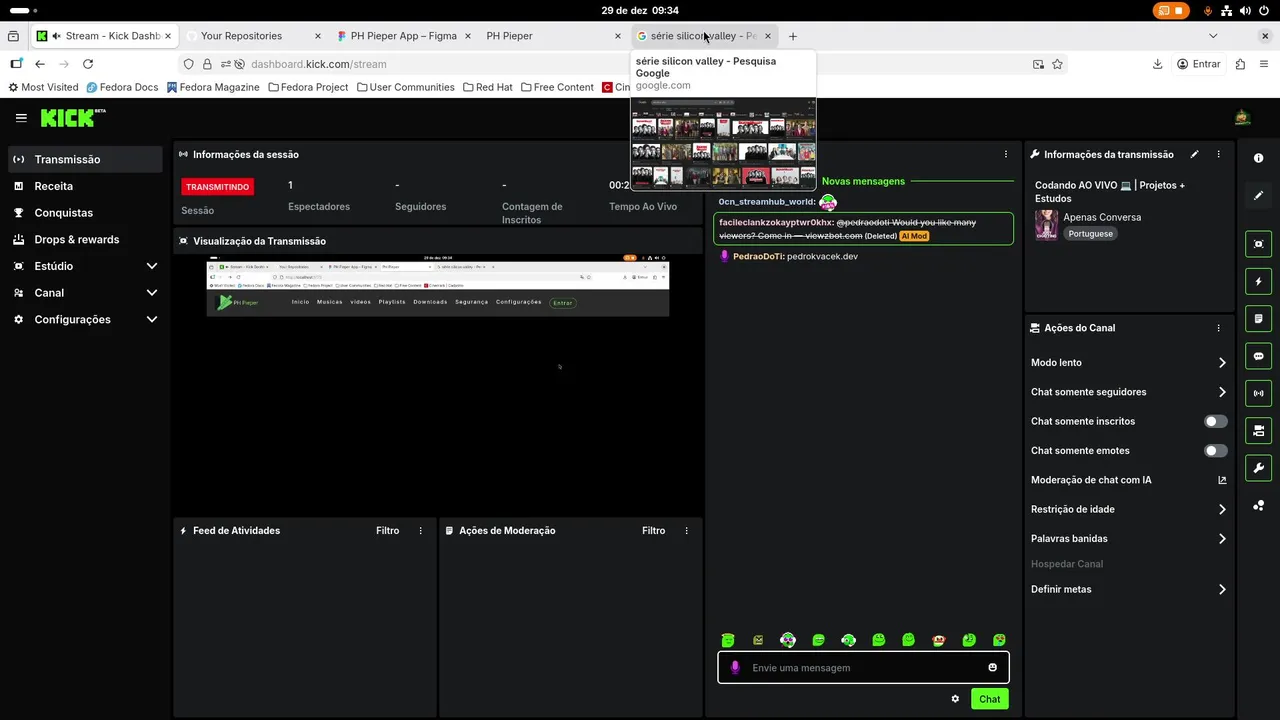This screenshot has height=720, width=1280.
Task: Toggle the chat bubble icon in right sidebar
Action: [1258, 356]
